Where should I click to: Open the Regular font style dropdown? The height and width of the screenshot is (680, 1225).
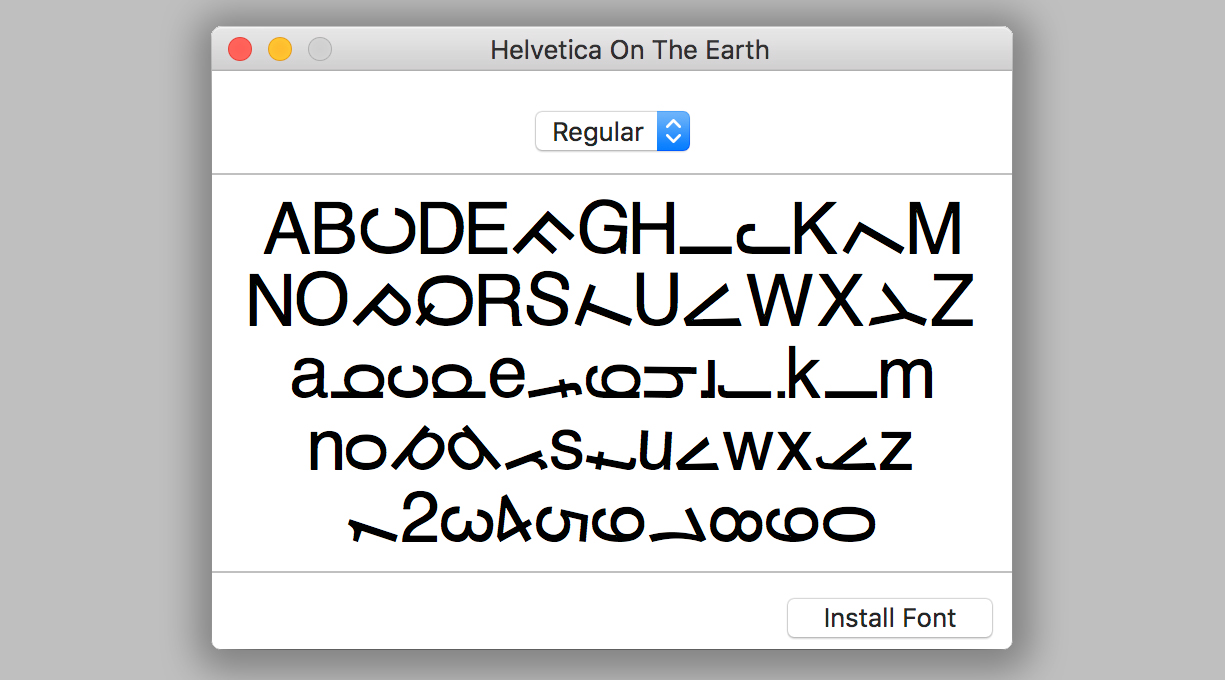tap(598, 132)
